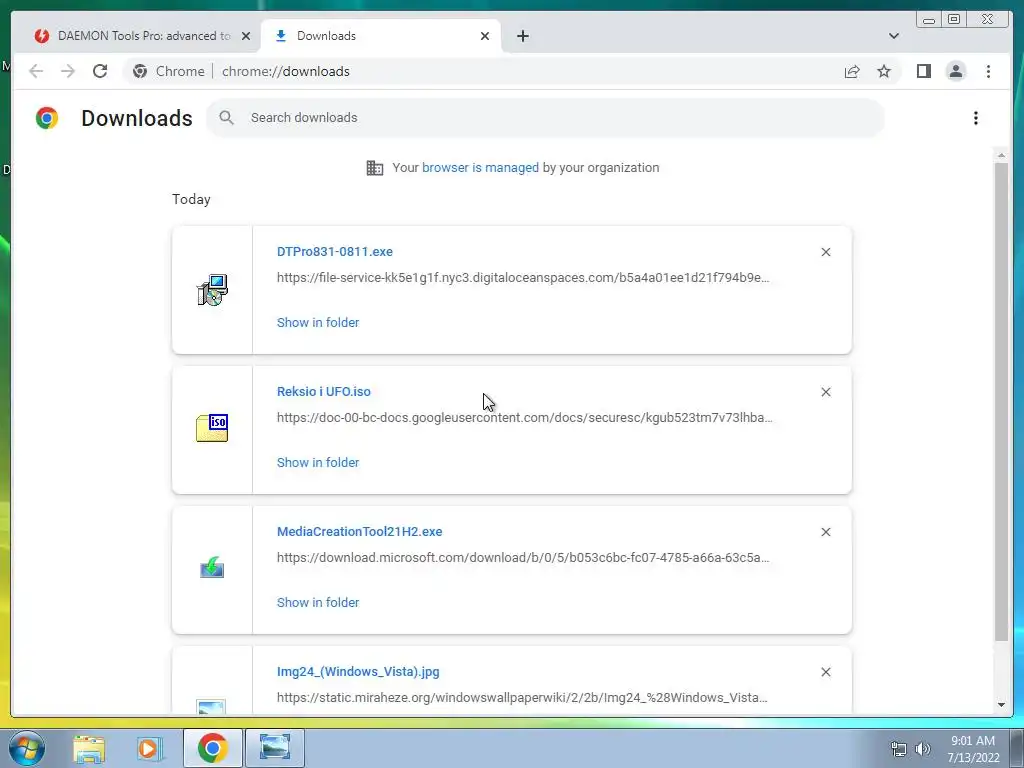
Task: Click the scrollbar down arrow
Action: point(1001,705)
